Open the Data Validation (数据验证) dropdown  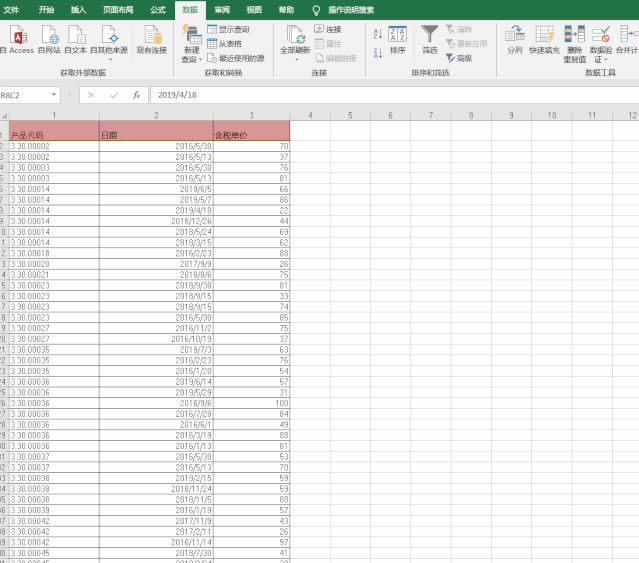(x=601, y=44)
